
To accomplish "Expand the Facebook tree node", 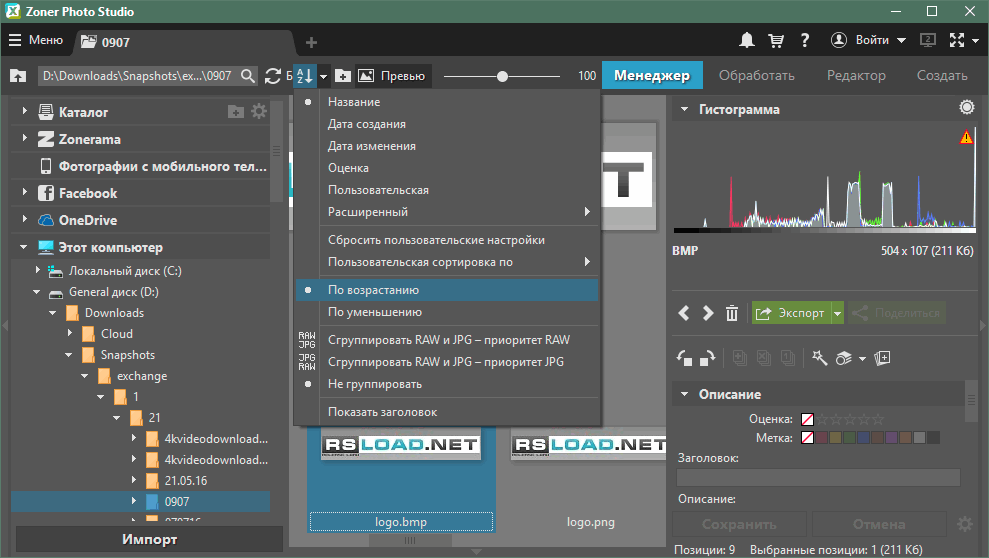I will 25,192.
